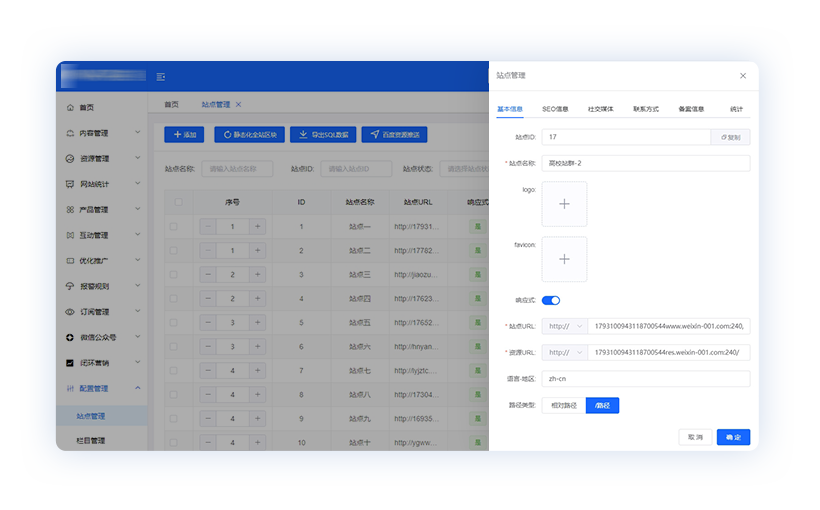Click 导出SQL数据 export button
The height and width of the screenshot is (510, 820).
click(323, 135)
